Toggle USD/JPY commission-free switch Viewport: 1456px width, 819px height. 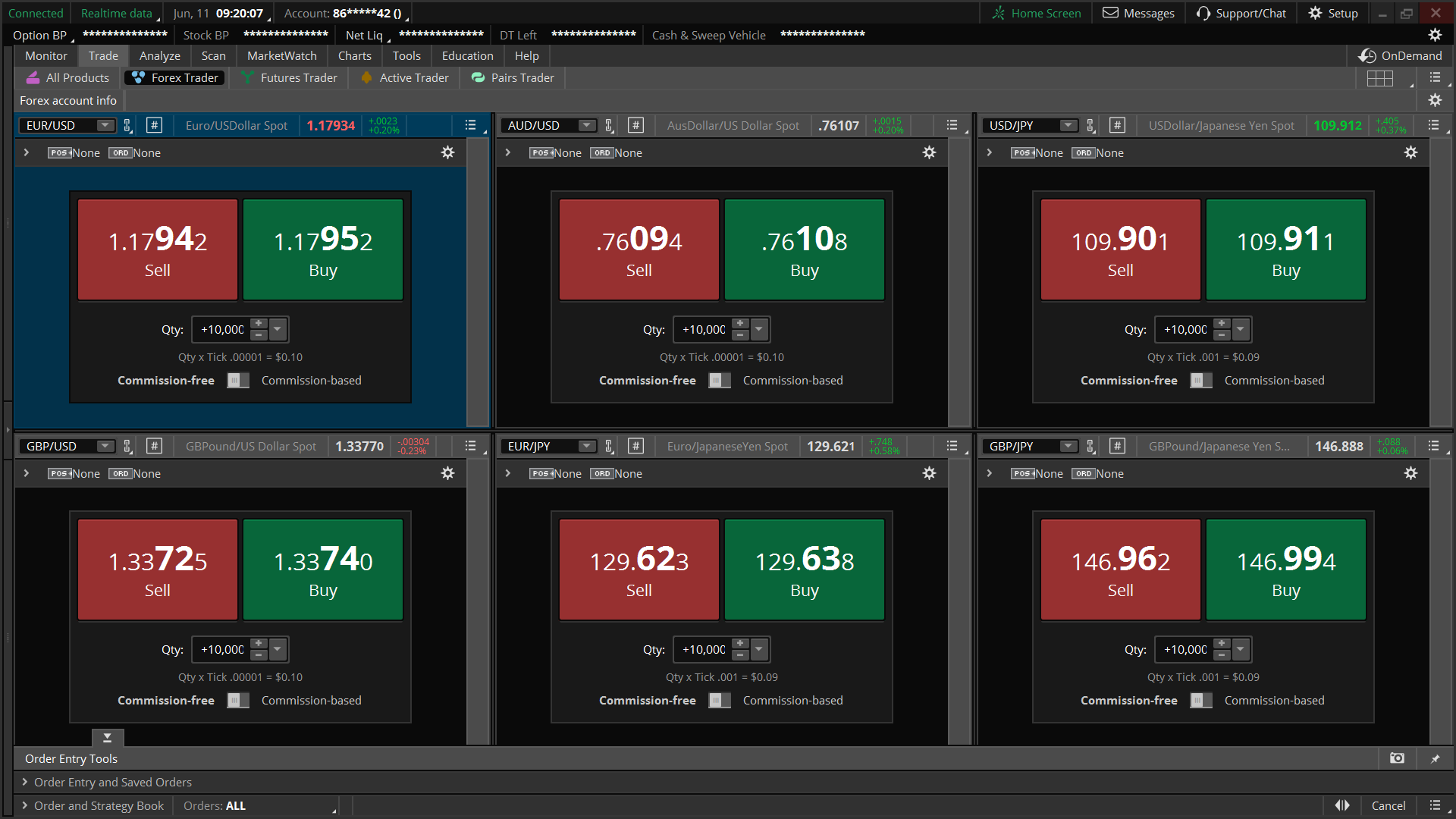(1201, 381)
